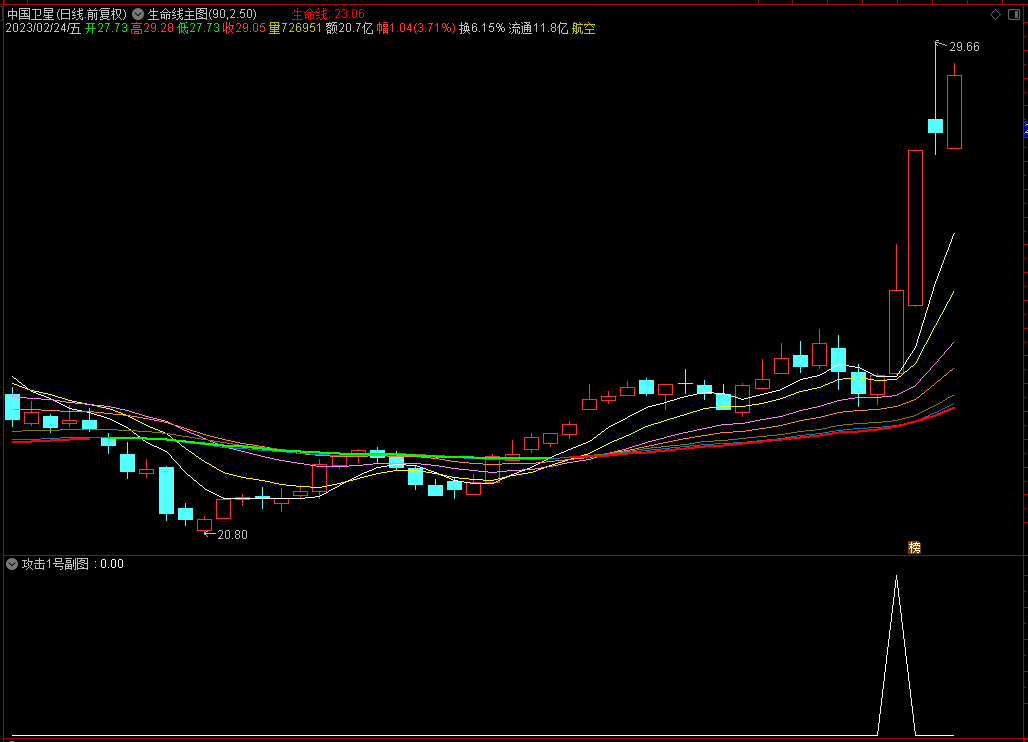Click the volume value 量726951
The height and width of the screenshot is (742, 1028).
tap(295, 28)
